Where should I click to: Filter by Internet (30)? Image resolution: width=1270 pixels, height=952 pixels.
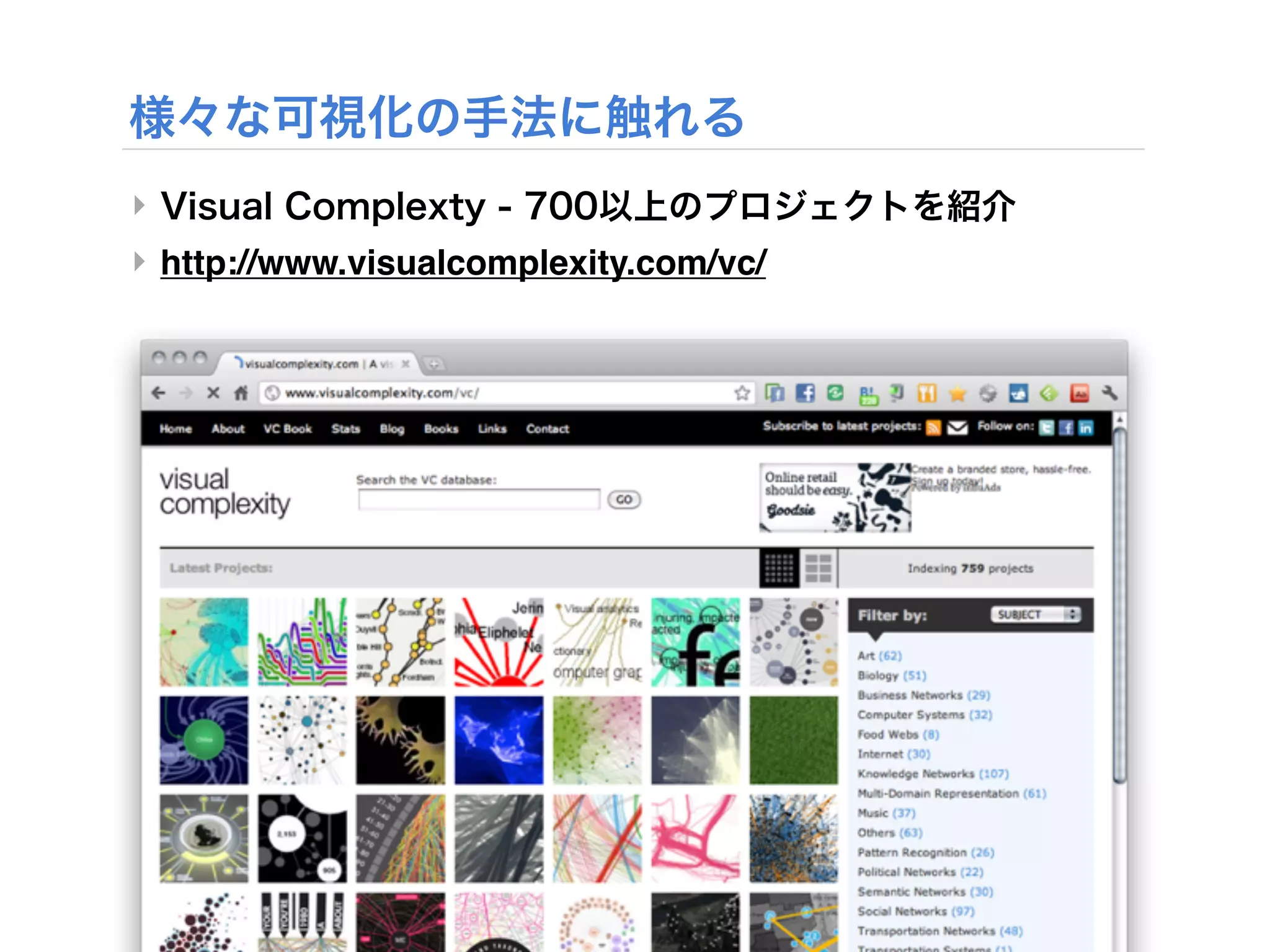click(x=894, y=754)
